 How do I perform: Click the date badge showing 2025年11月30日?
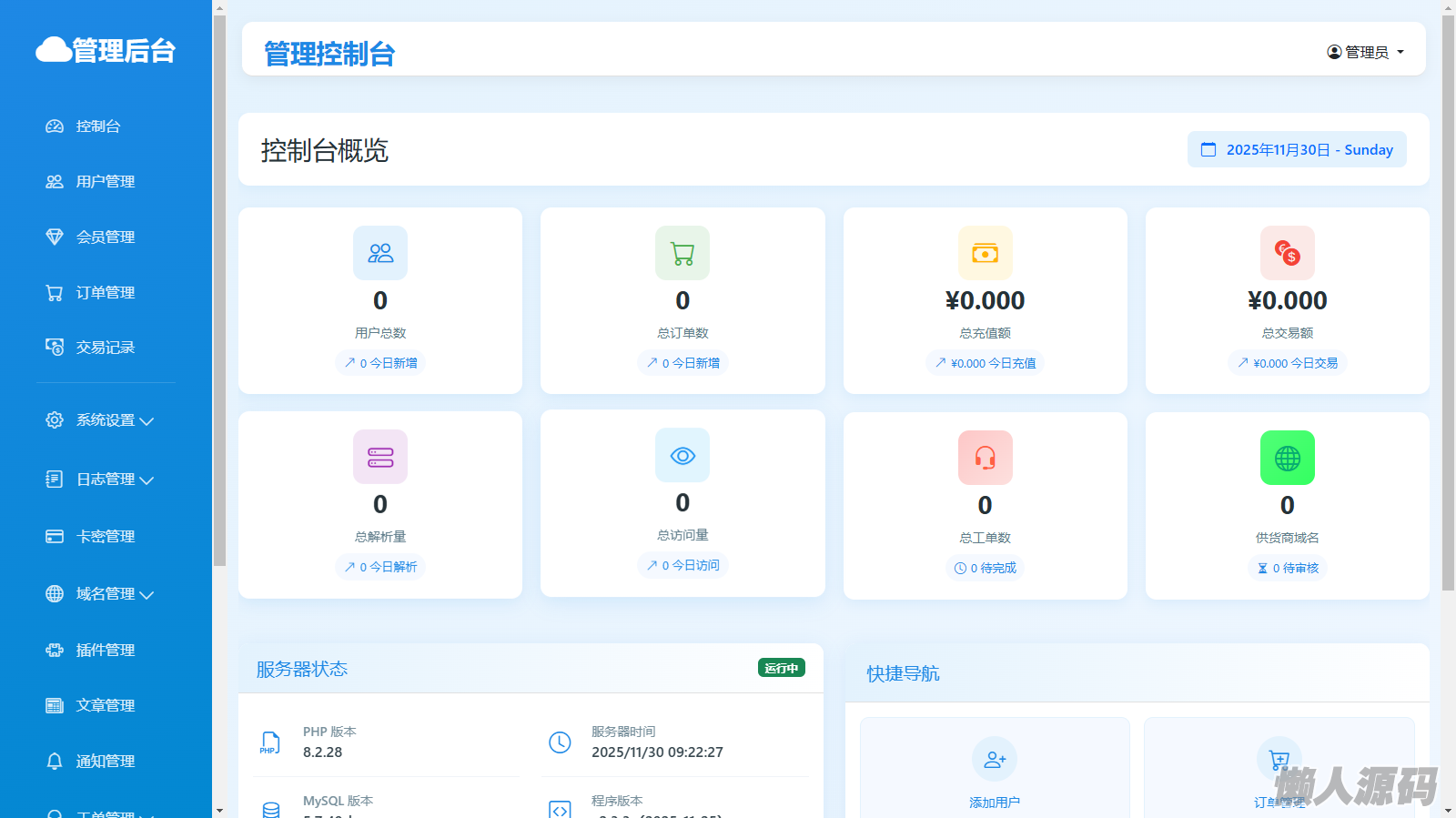pos(1297,149)
